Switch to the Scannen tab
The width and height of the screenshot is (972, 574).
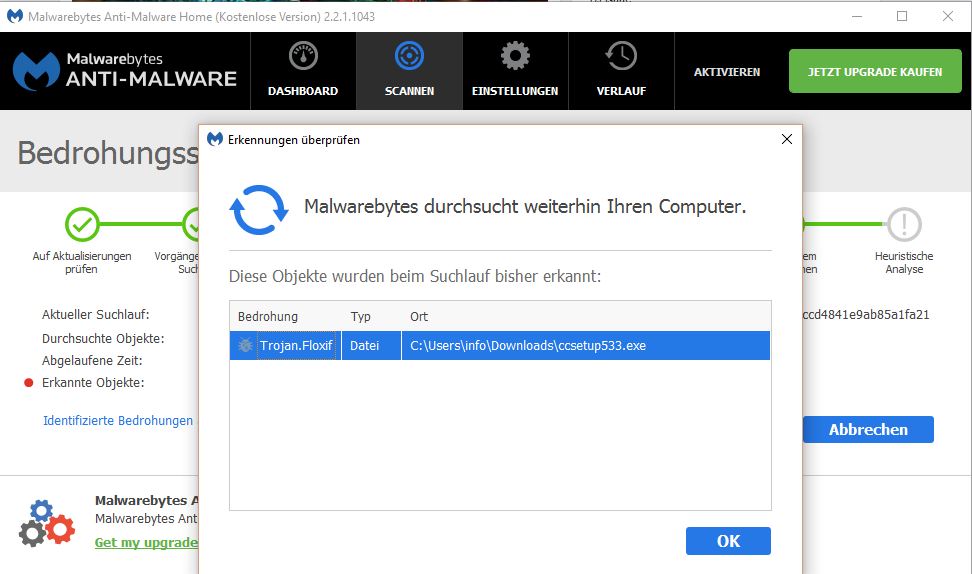(x=409, y=71)
